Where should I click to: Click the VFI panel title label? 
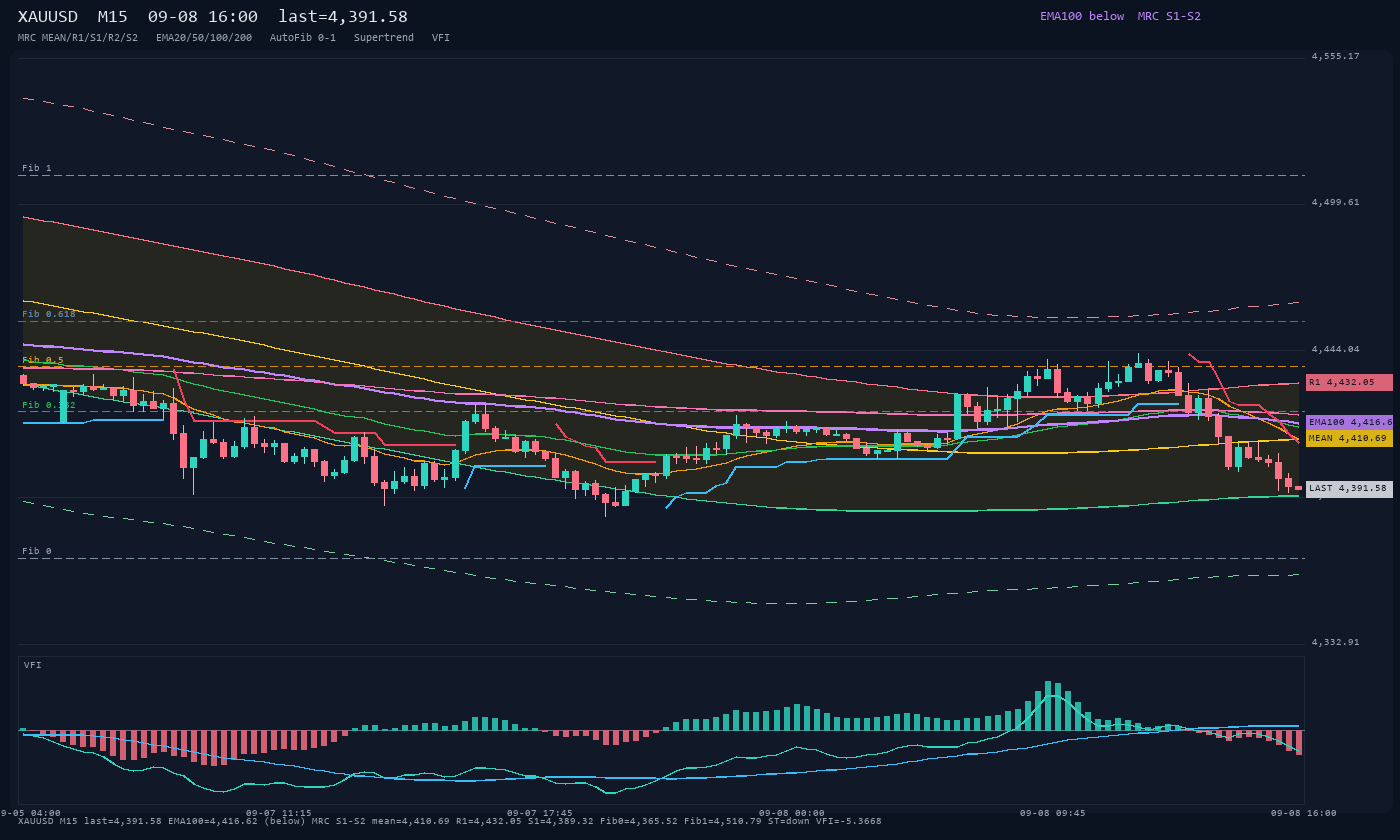[33, 665]
